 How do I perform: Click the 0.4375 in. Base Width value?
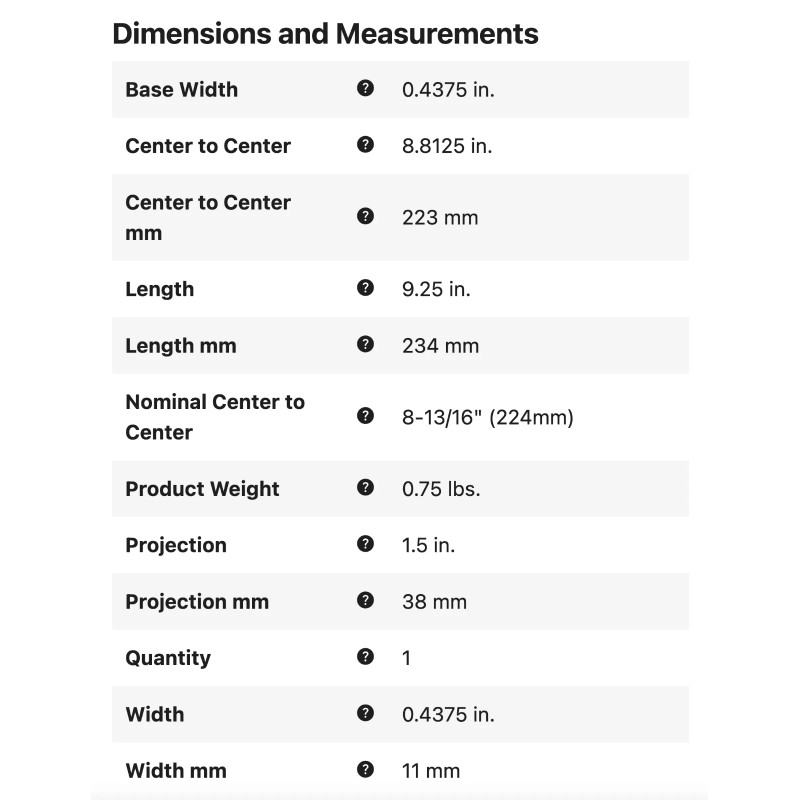pos(448,89)
